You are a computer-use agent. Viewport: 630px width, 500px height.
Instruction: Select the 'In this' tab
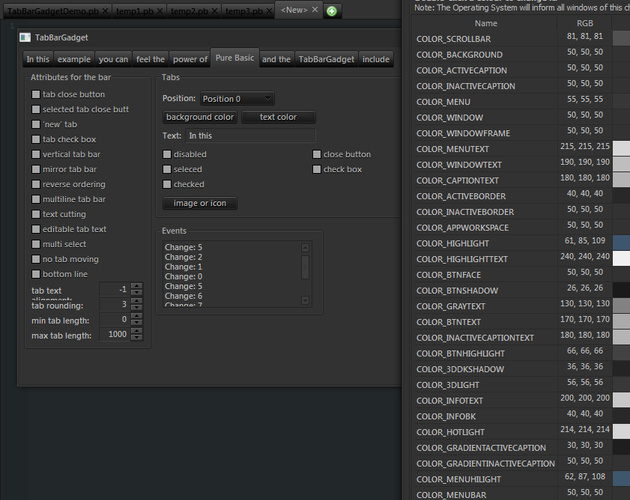[38, 59]
